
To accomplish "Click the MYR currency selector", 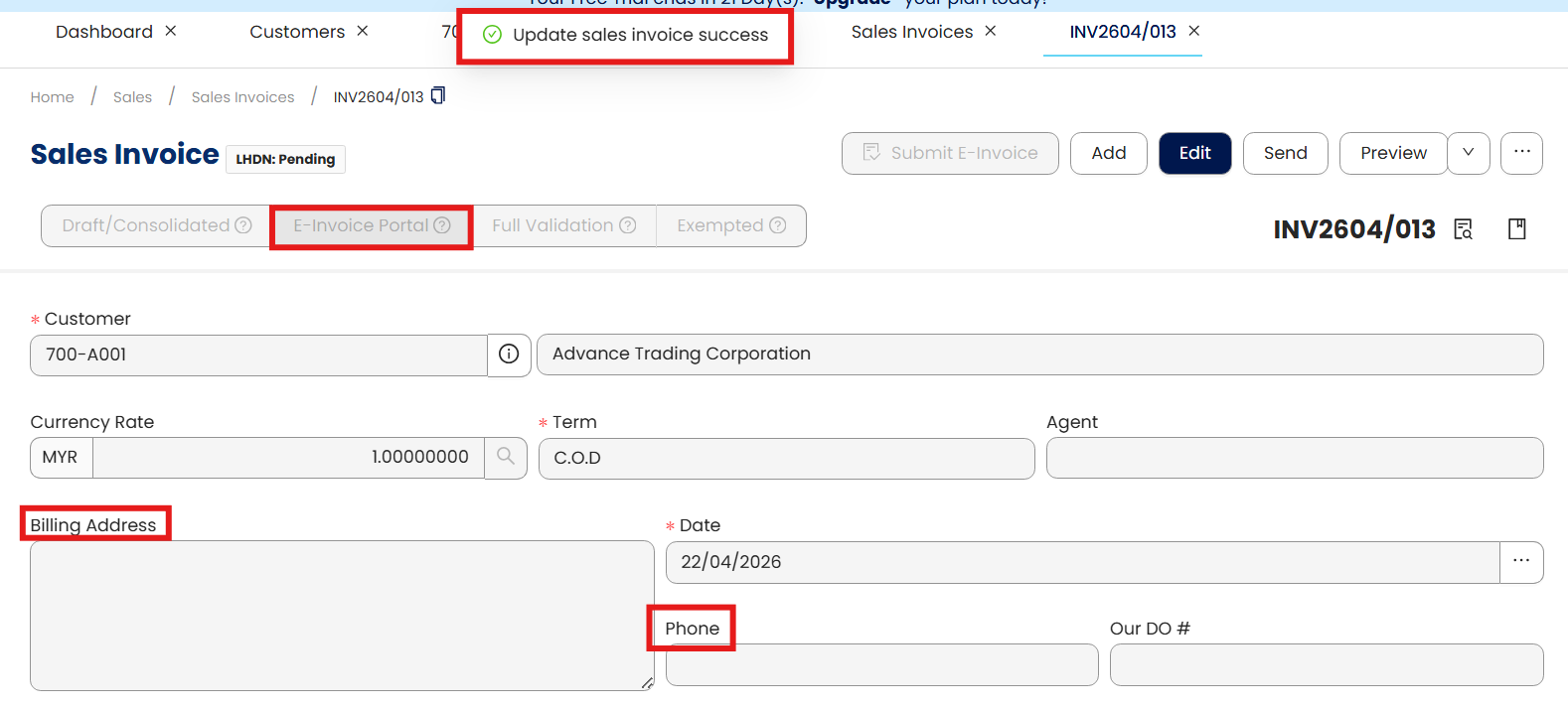I will 61,458.
